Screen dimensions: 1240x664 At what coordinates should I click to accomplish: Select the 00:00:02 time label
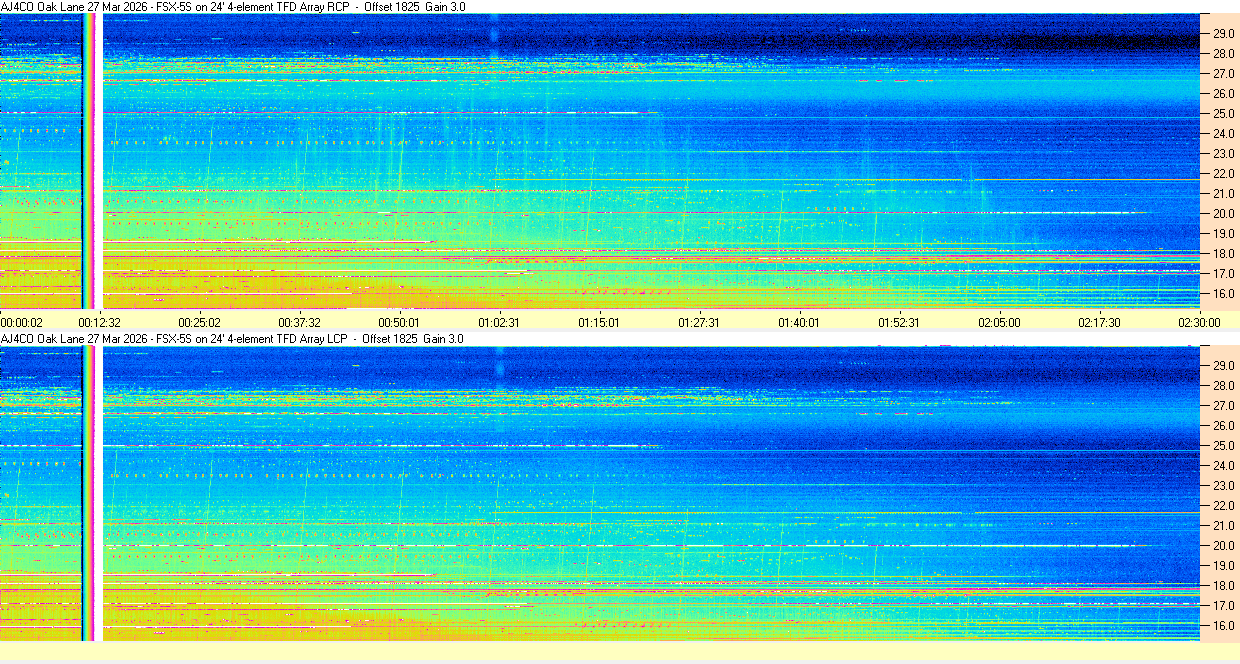pyautogui.click(x=22, y=322)
